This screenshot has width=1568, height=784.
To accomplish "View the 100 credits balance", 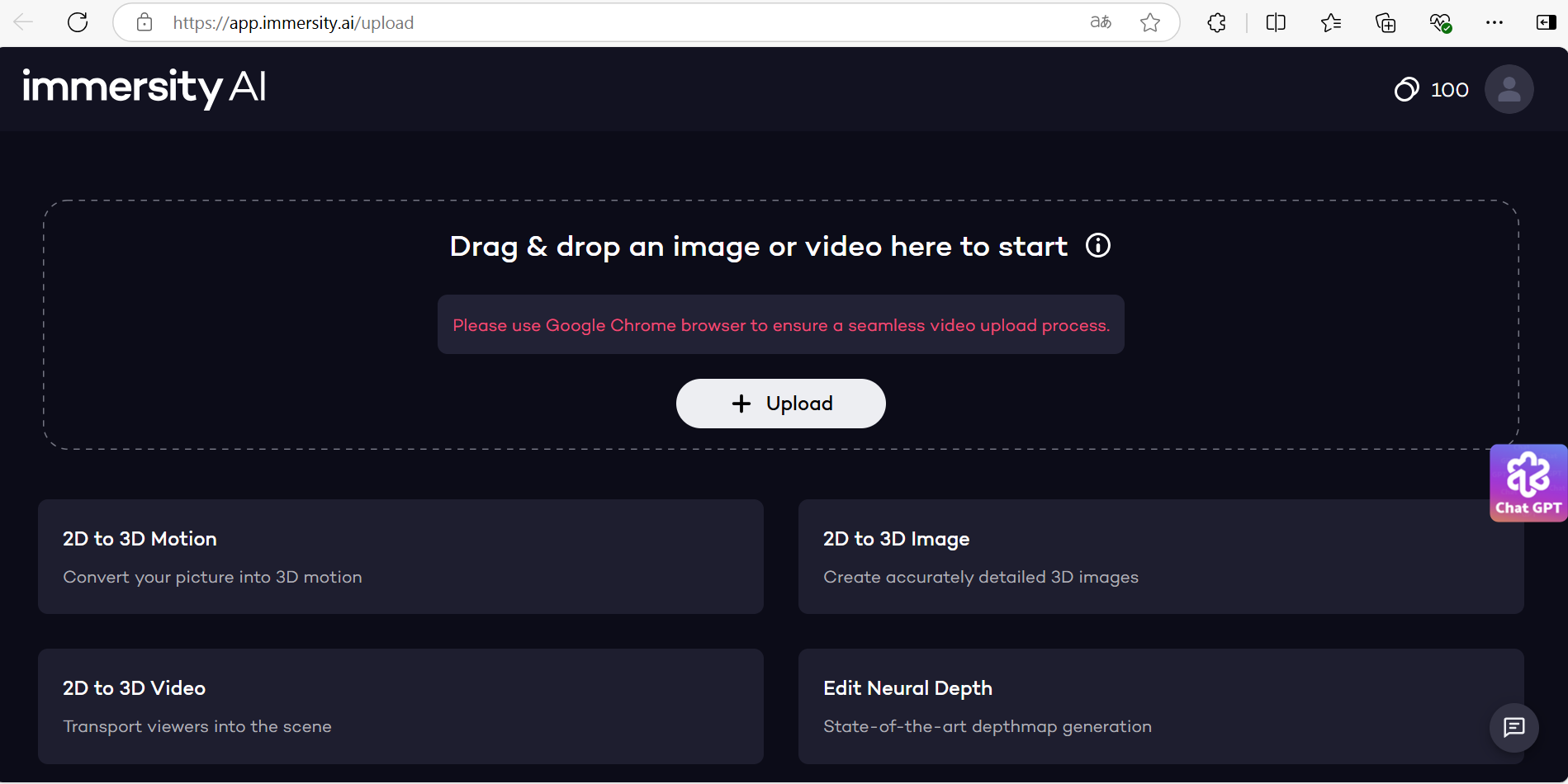I will pos(1450,89).
